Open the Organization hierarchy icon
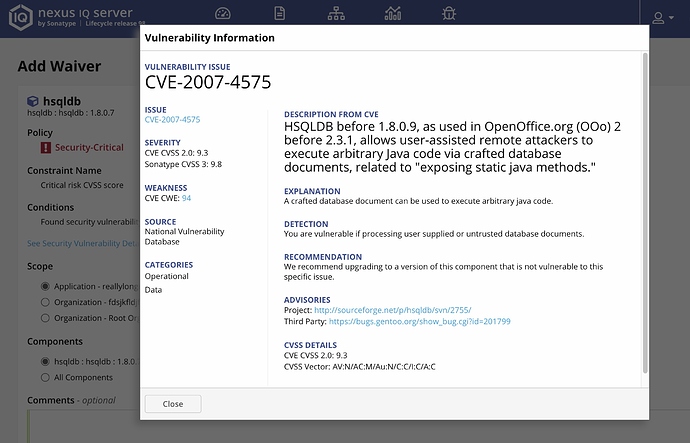The width and height of the screenshot is (690, 443). click(x=336, y=13)
